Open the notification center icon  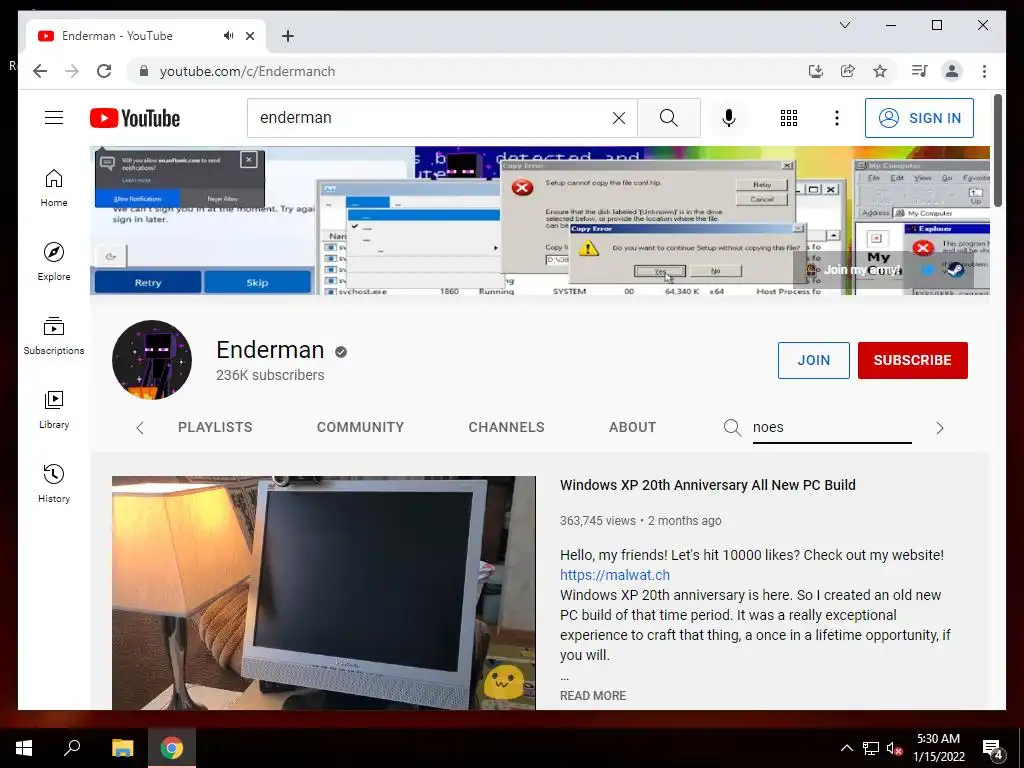pyautogui.click(x=993, y=749)
